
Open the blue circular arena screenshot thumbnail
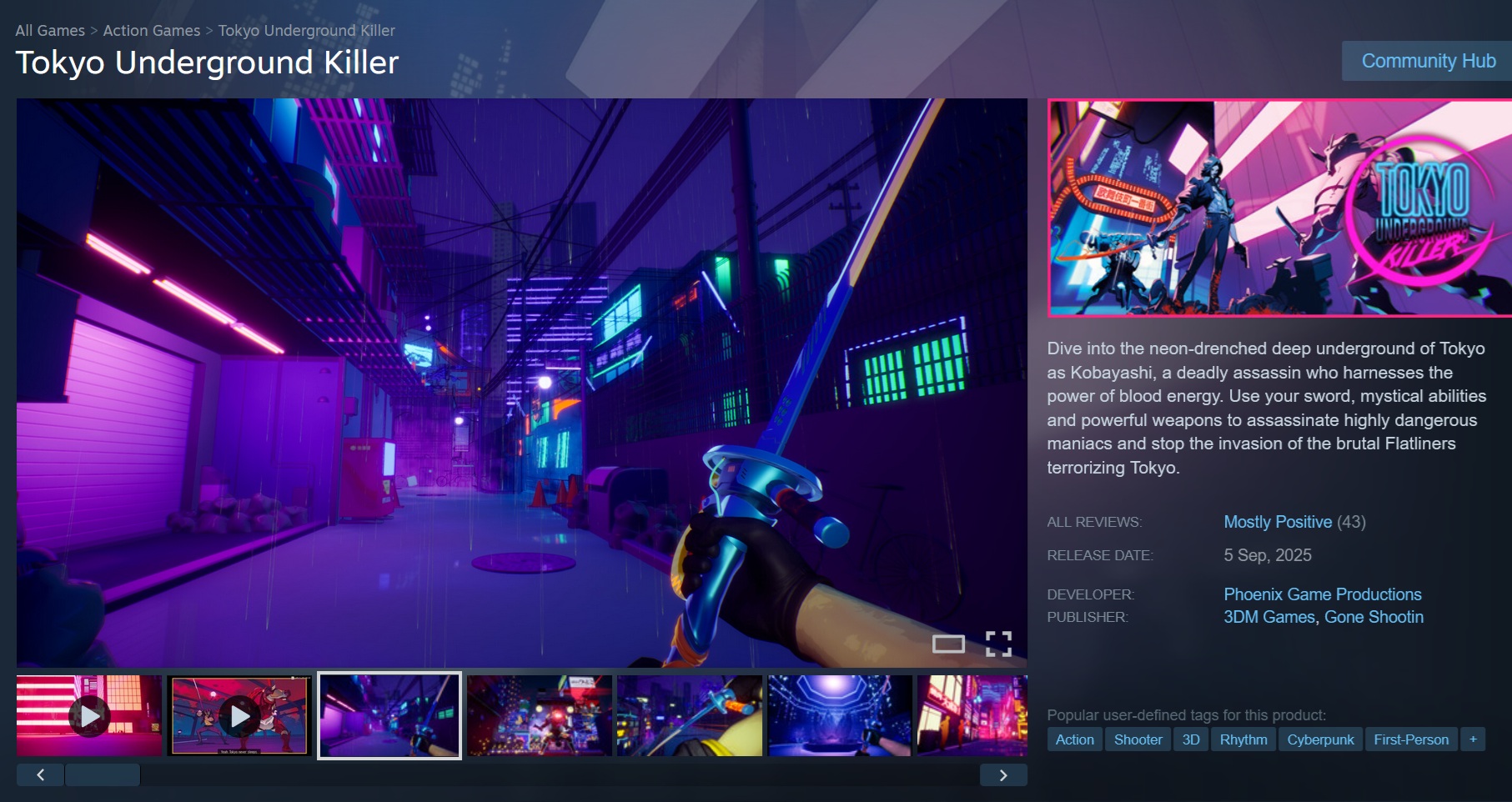(840, 715)
